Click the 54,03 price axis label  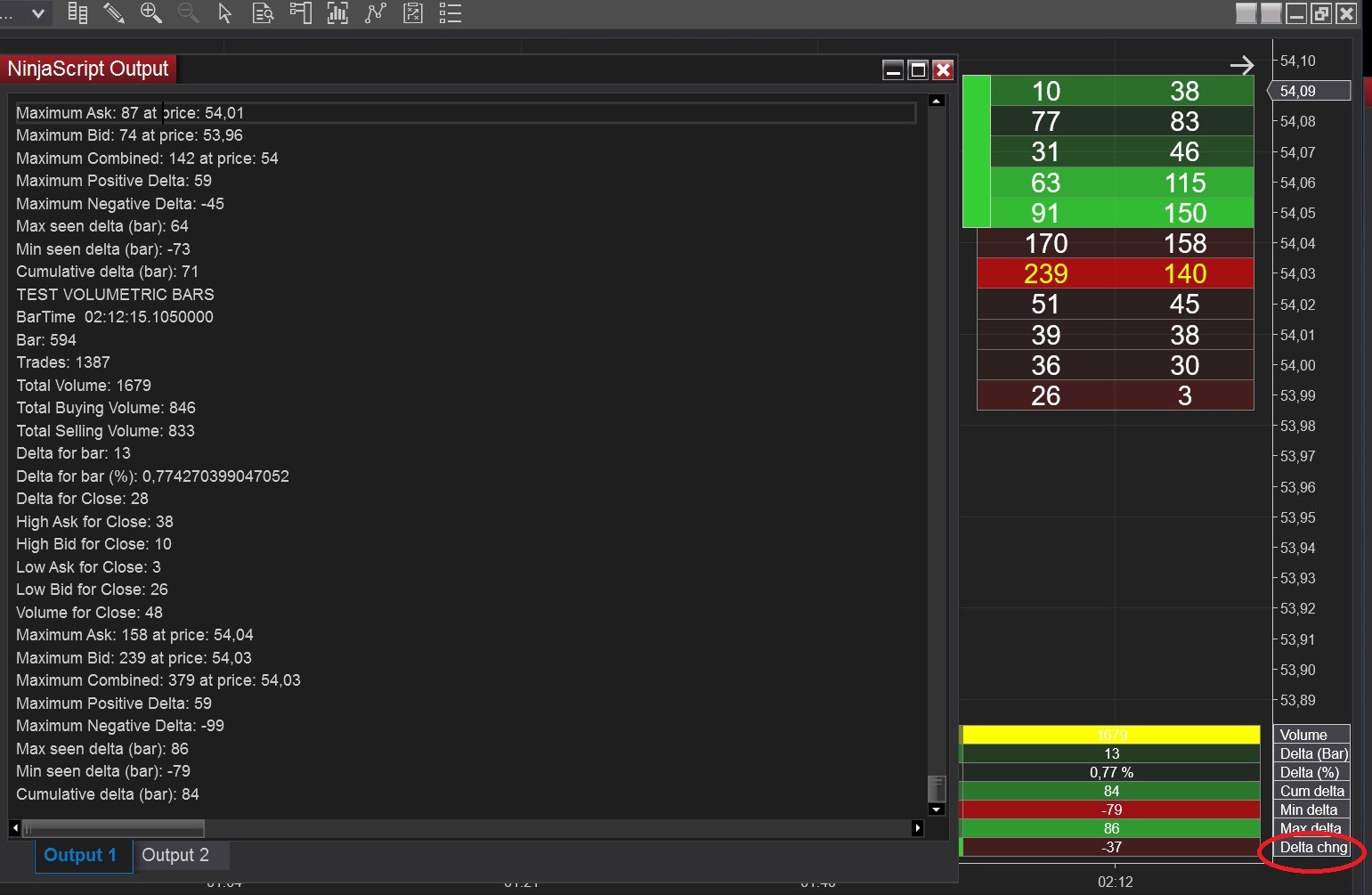click(1297, 274)
